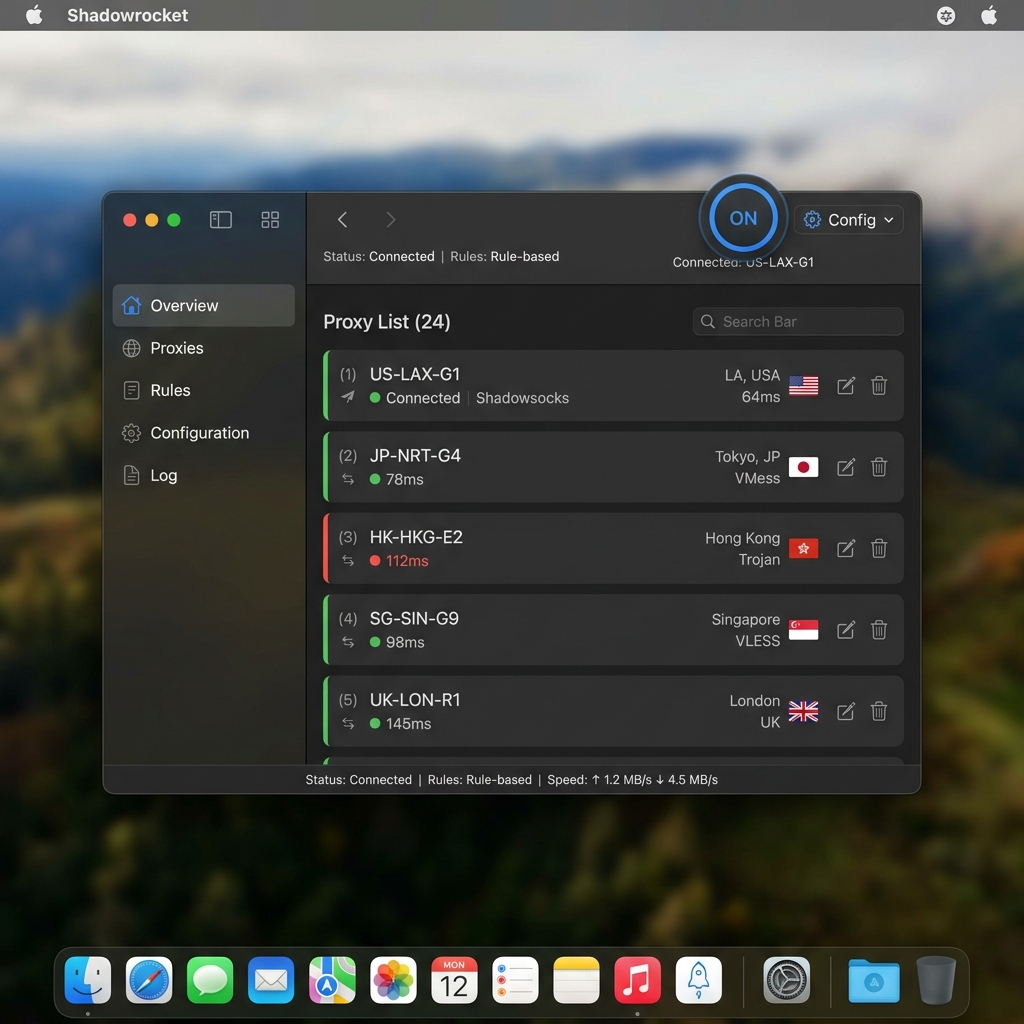This screenshot has height=1024, width=1024.
Task: Delete the JP-NRT-G4 proxy
Action: click(x=879, y=467)
